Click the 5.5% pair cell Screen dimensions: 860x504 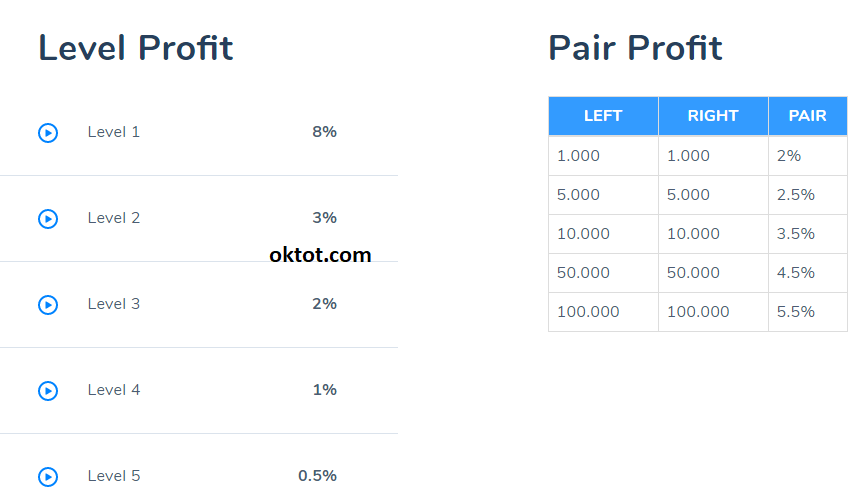pyautogui.click(x=795, y=312)
